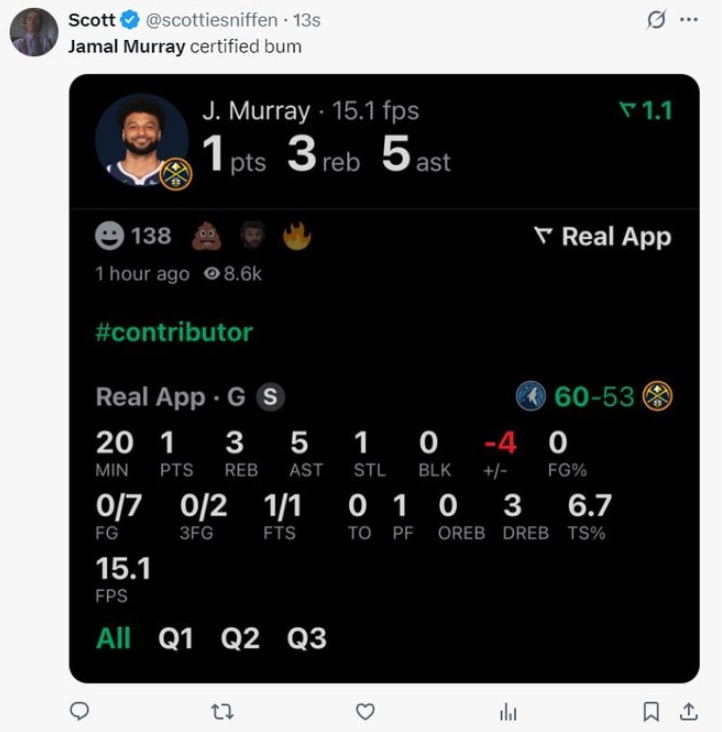Open Scott's profile avatar
Screen dimensions: 722x732
(34, 32)
